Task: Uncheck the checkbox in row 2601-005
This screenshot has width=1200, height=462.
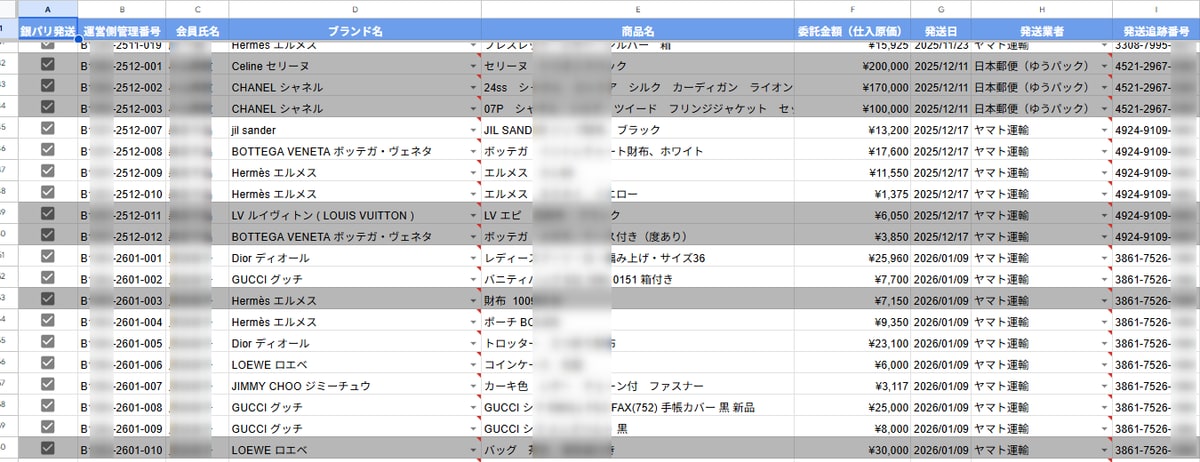Action: 47,342
